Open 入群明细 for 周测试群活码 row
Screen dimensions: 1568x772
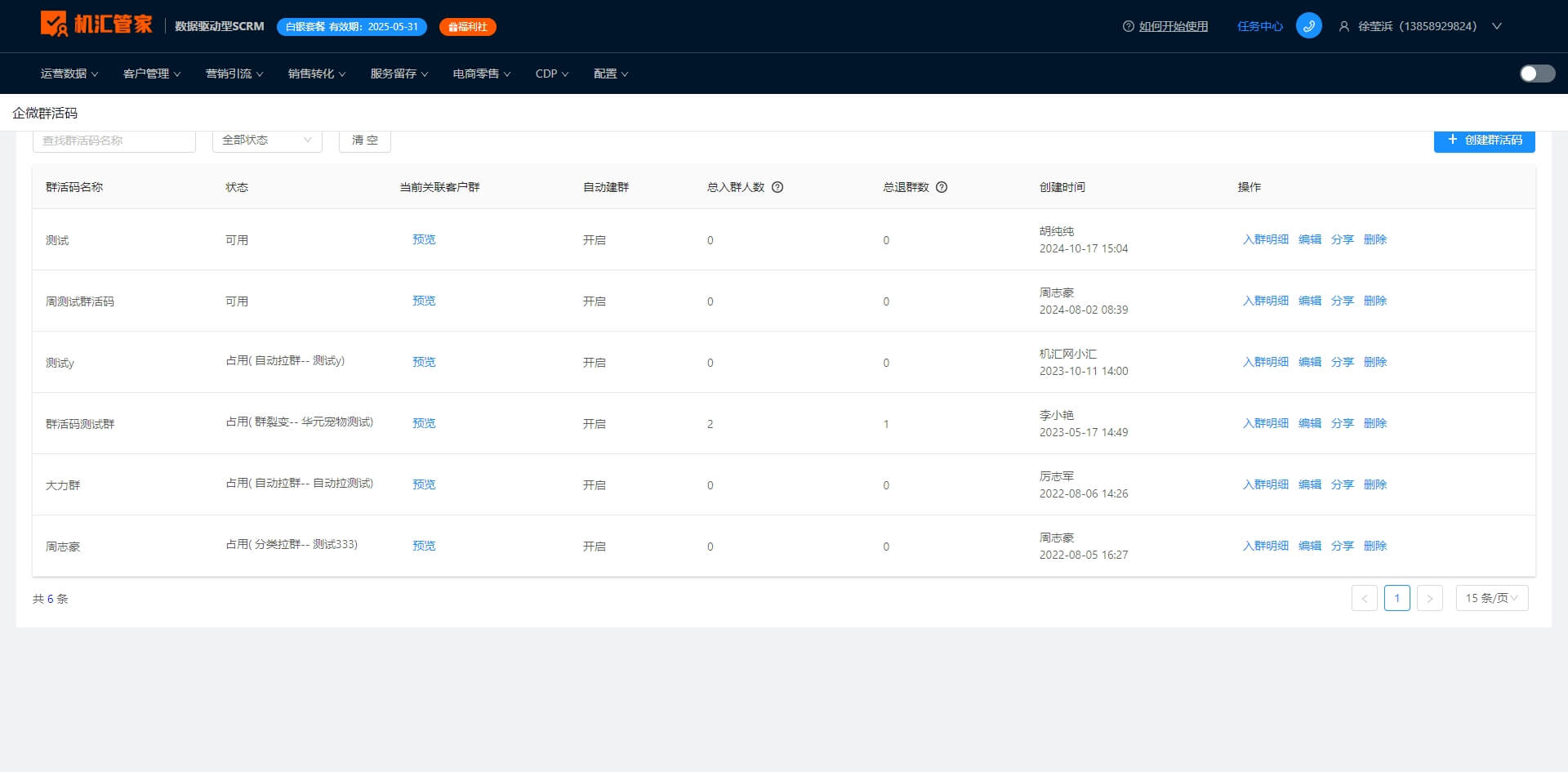[x=1265, y=301]
